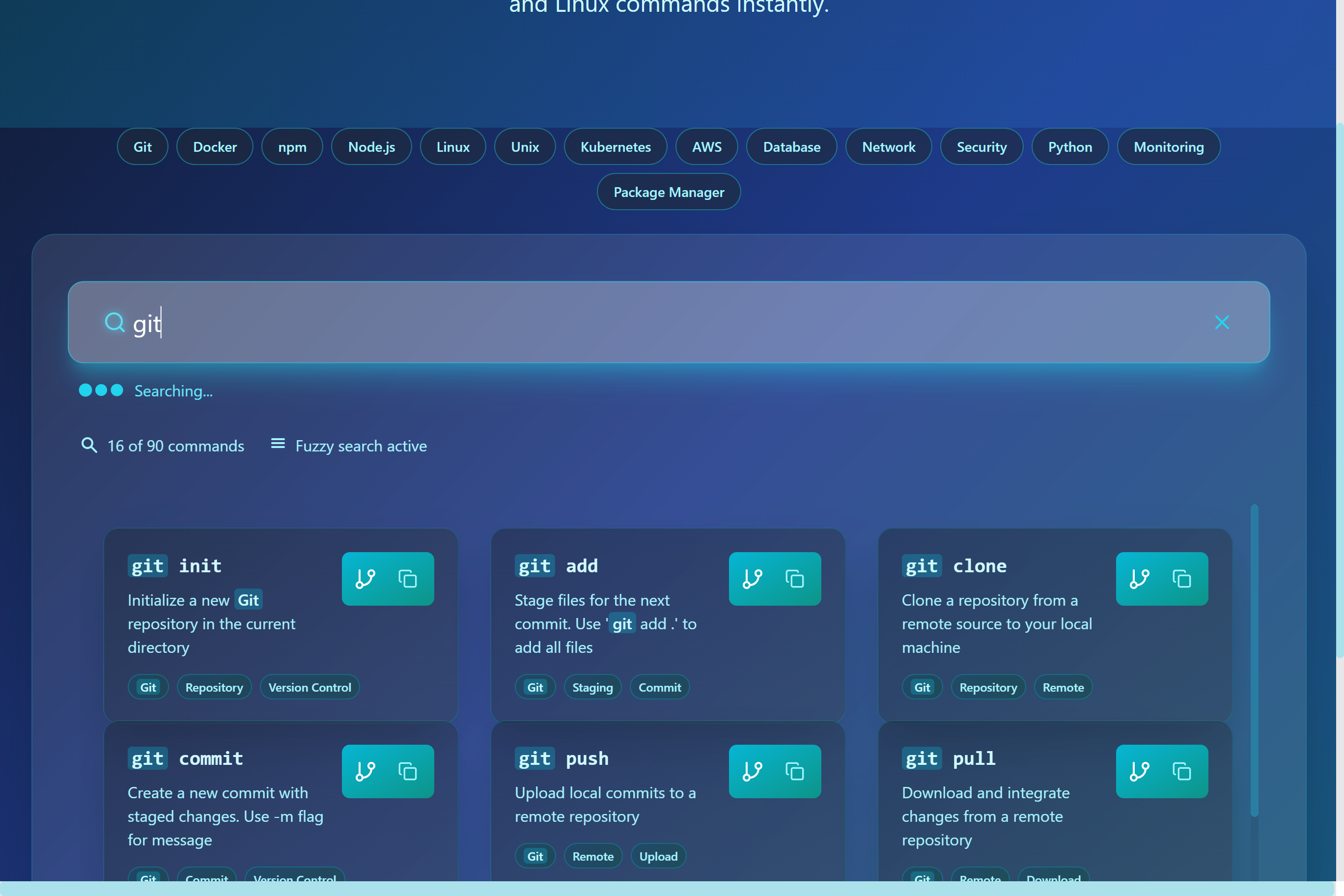Click the fuzzy search list icon
This screenshot has width=1344, height=896.
(x=278, y=444)
